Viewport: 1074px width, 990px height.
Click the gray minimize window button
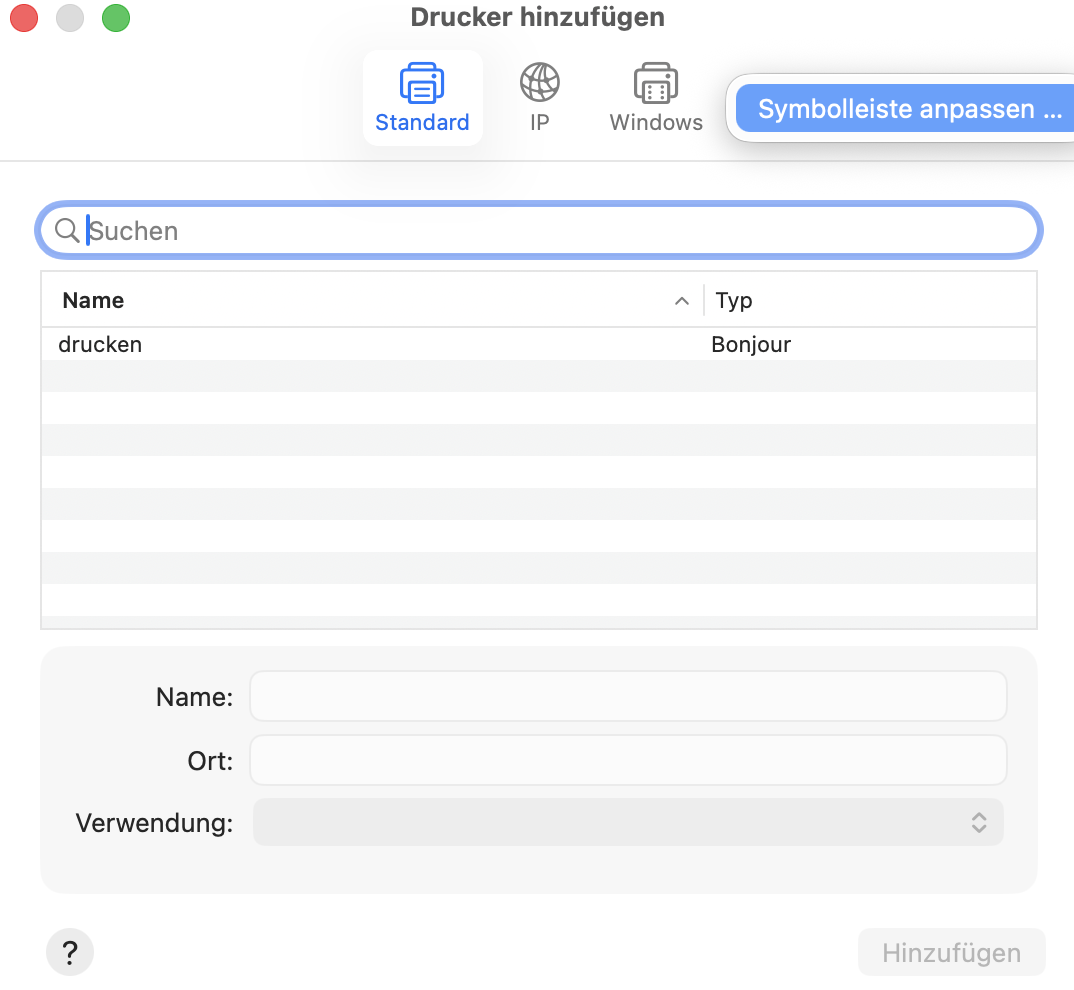point(69,18)
